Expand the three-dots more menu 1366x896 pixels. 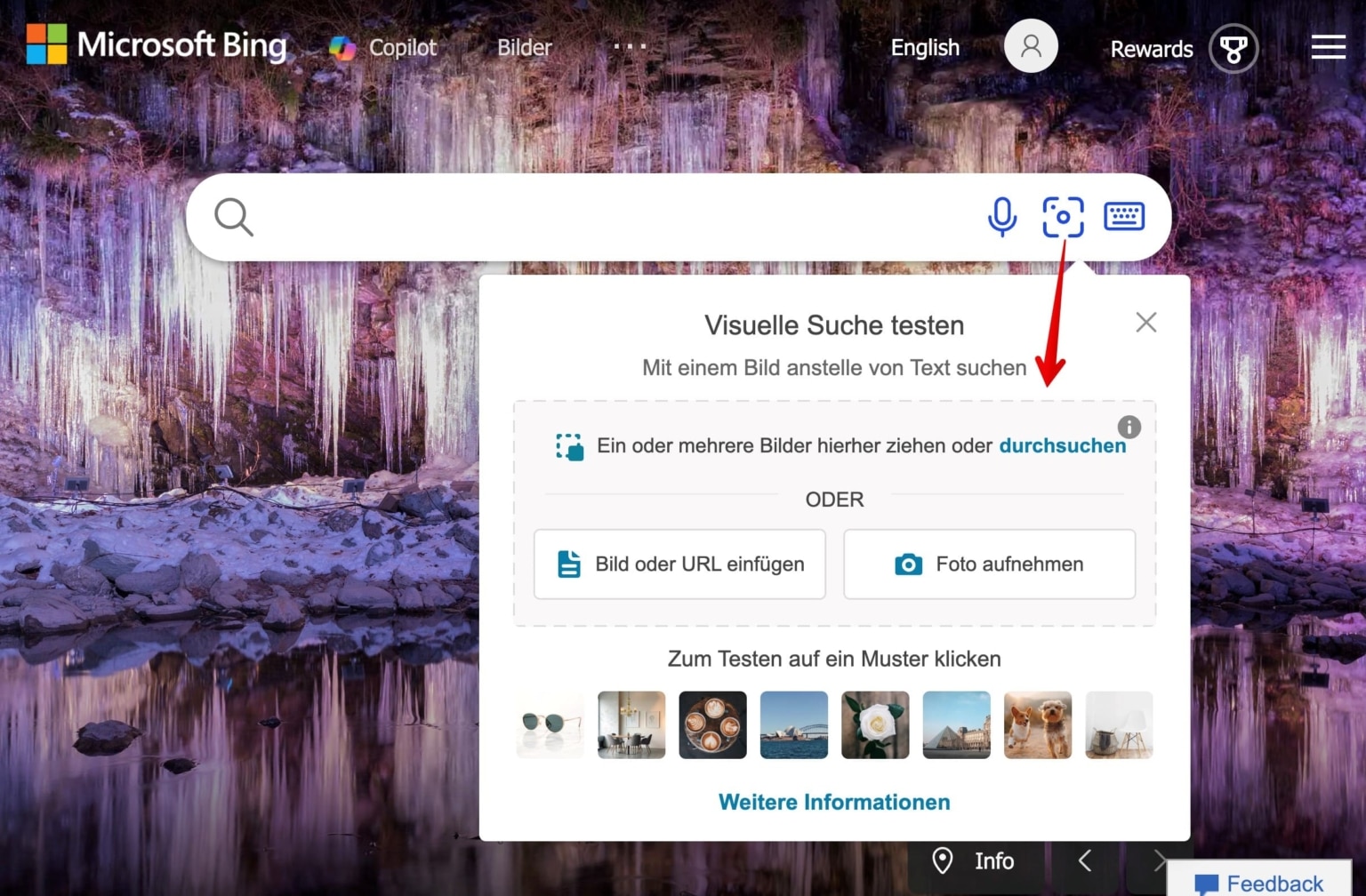[630, 46]
